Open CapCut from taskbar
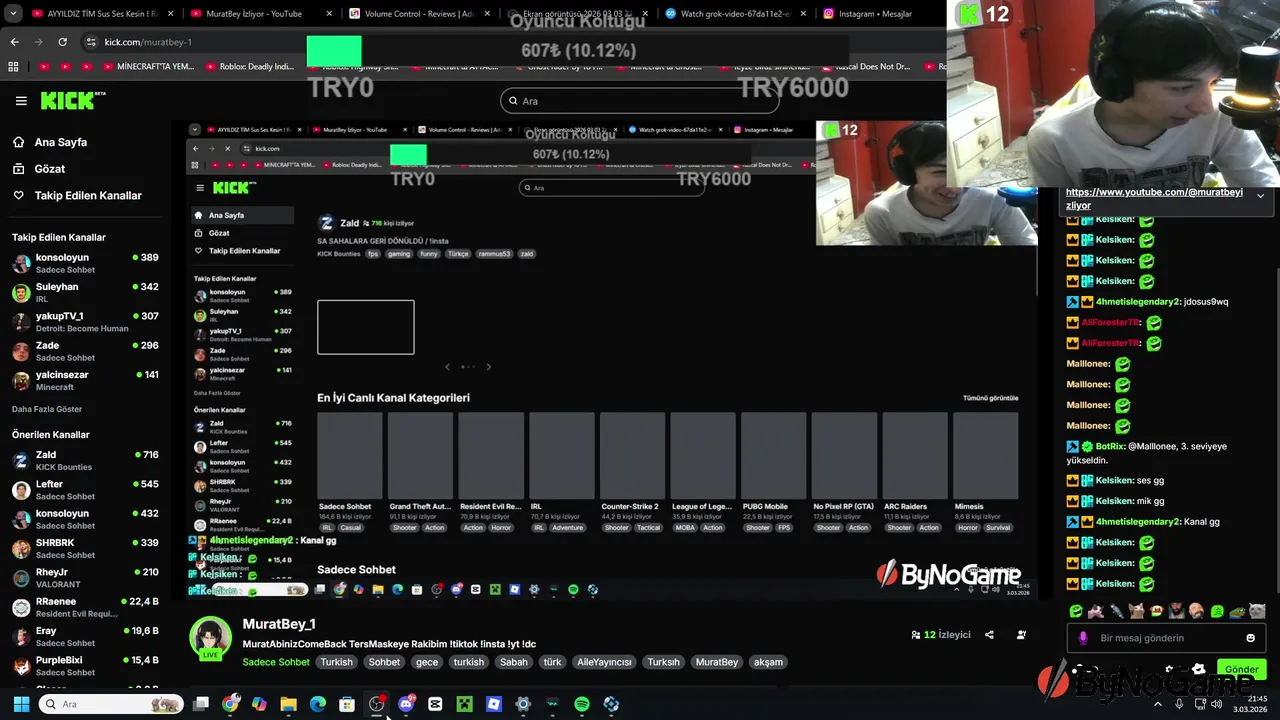1280x720 pixels. coord(435,704)
